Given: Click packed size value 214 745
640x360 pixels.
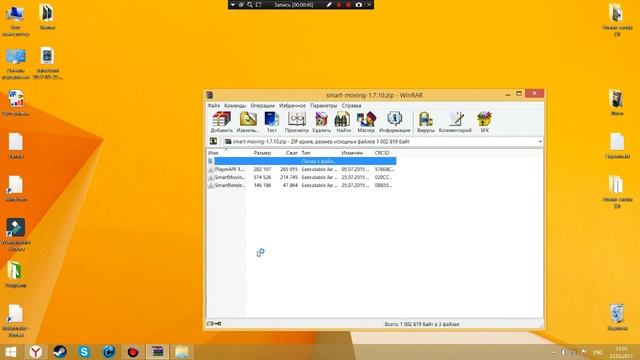Looking at the screenshot, I should (289, 177).
